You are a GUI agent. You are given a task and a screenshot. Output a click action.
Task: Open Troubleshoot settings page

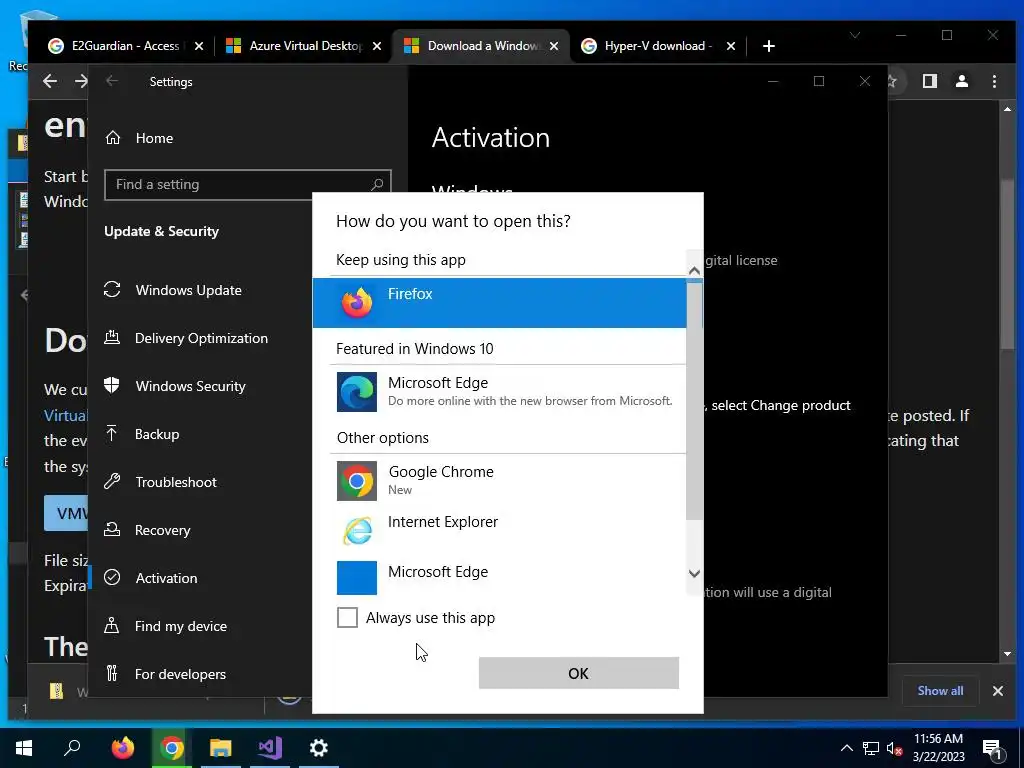point(176,482)
